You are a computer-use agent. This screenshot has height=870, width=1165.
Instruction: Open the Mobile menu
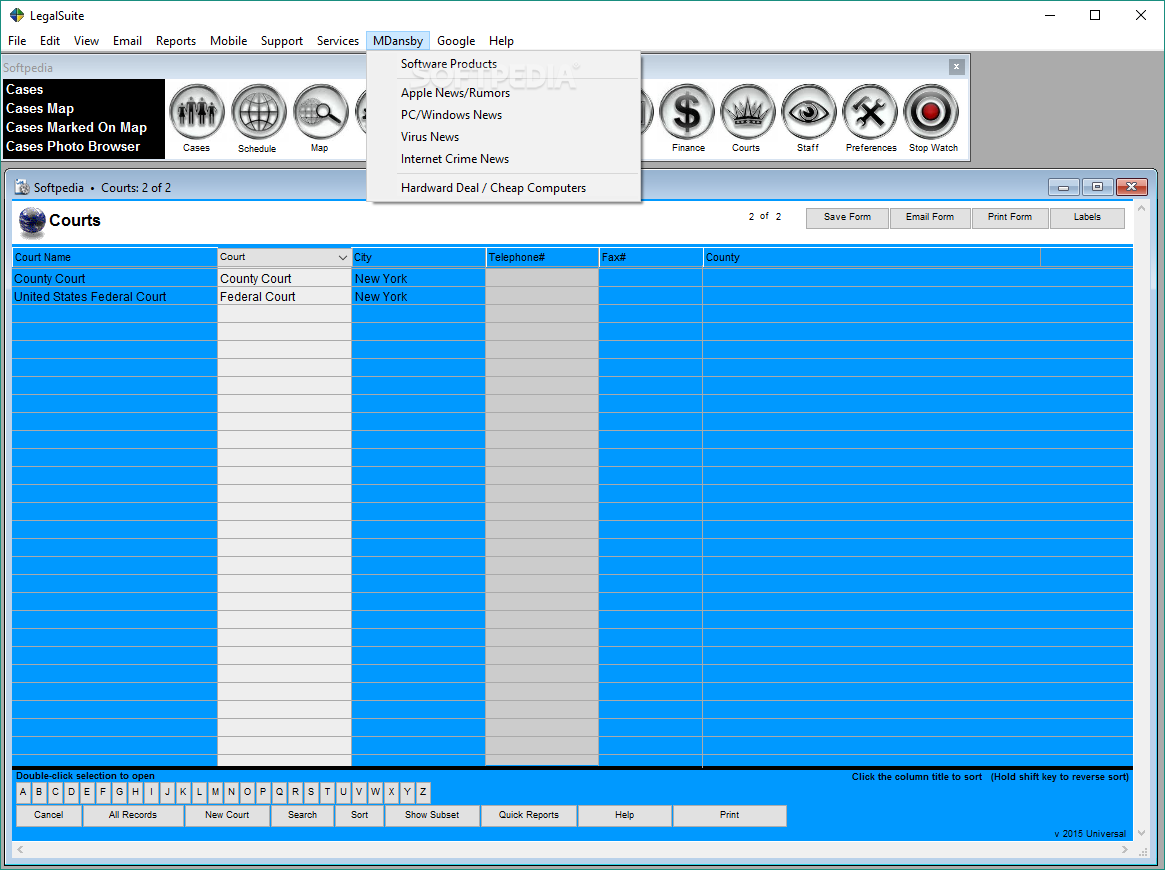pyautogui.click(x=228, y=41)
